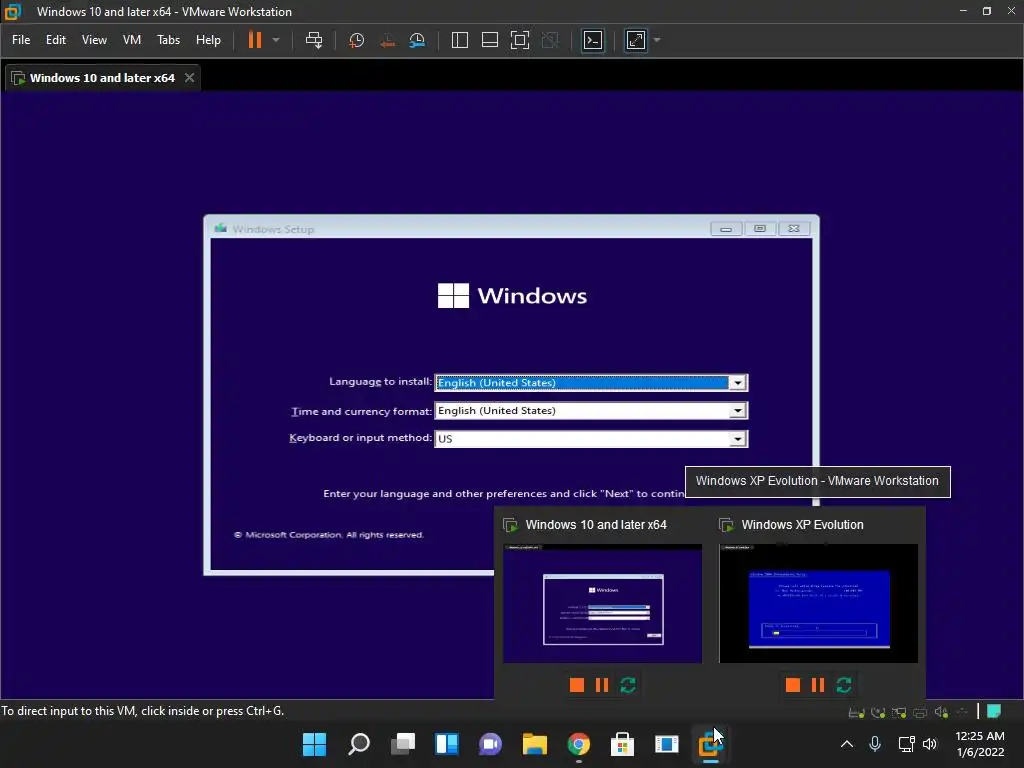Open Task View from taskbar
Screen dimensions: 1024x768
[x=403, y=744]
